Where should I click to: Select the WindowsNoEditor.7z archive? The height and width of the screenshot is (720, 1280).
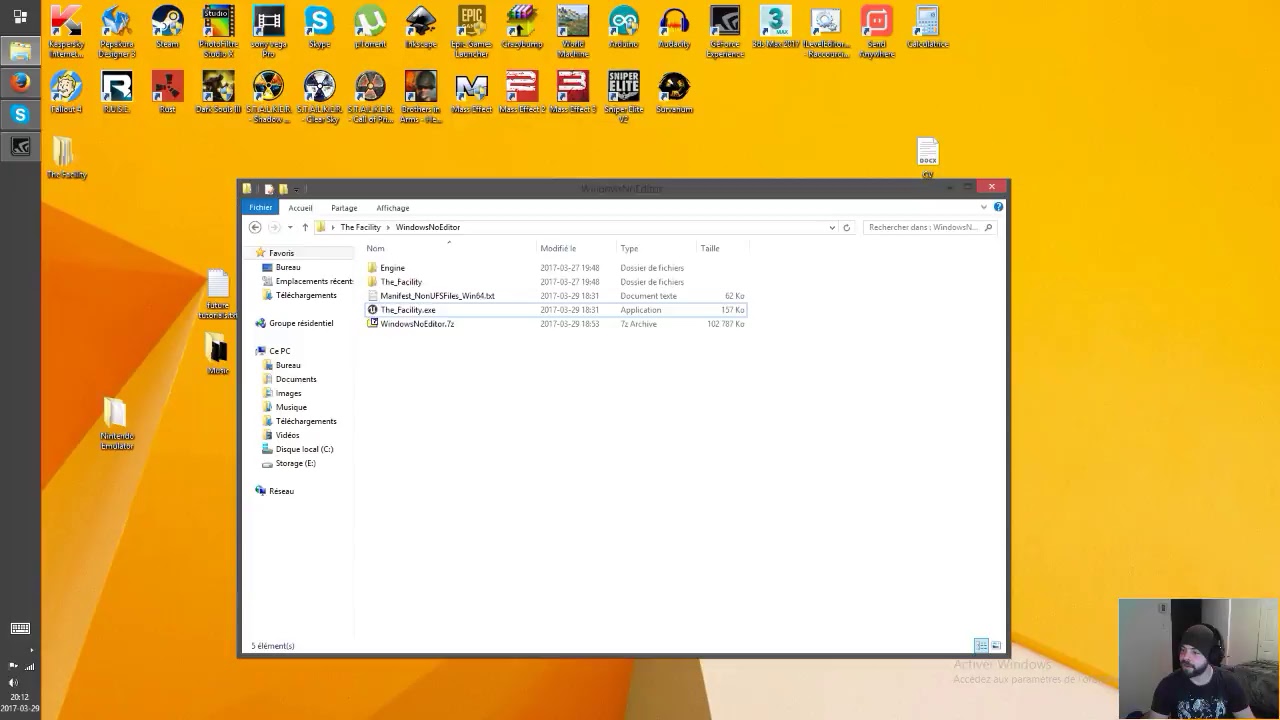tap(417, 324)
